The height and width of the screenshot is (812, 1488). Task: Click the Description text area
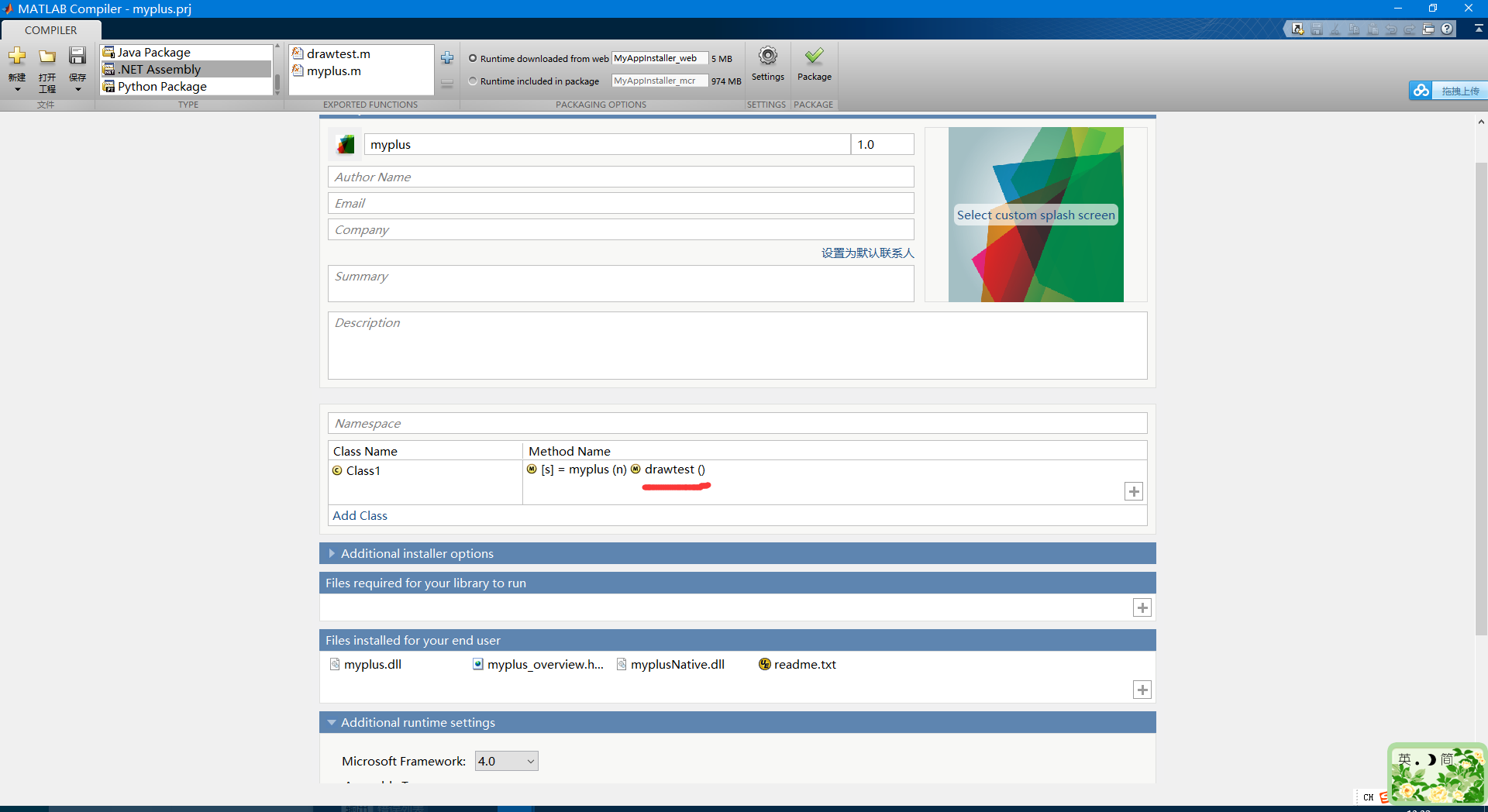(x=737, y=346)
